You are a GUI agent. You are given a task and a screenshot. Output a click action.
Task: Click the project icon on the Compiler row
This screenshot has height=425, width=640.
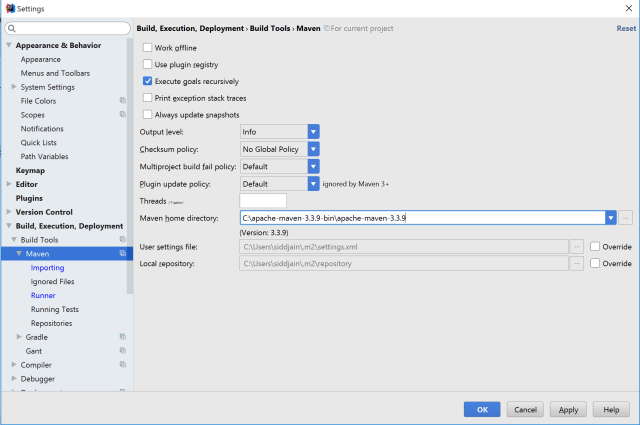[122, 365]
